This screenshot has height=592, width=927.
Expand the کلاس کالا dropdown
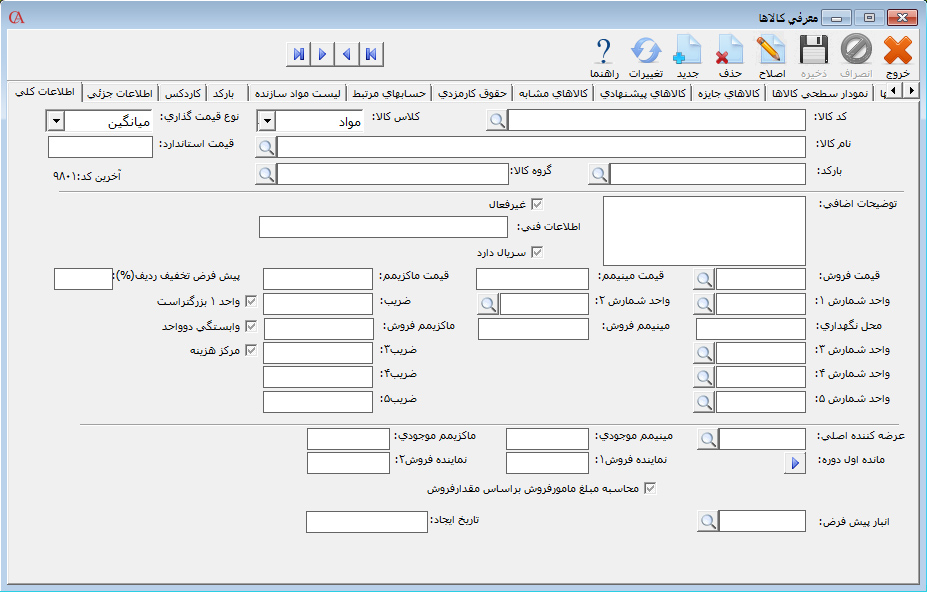[267, 121]
